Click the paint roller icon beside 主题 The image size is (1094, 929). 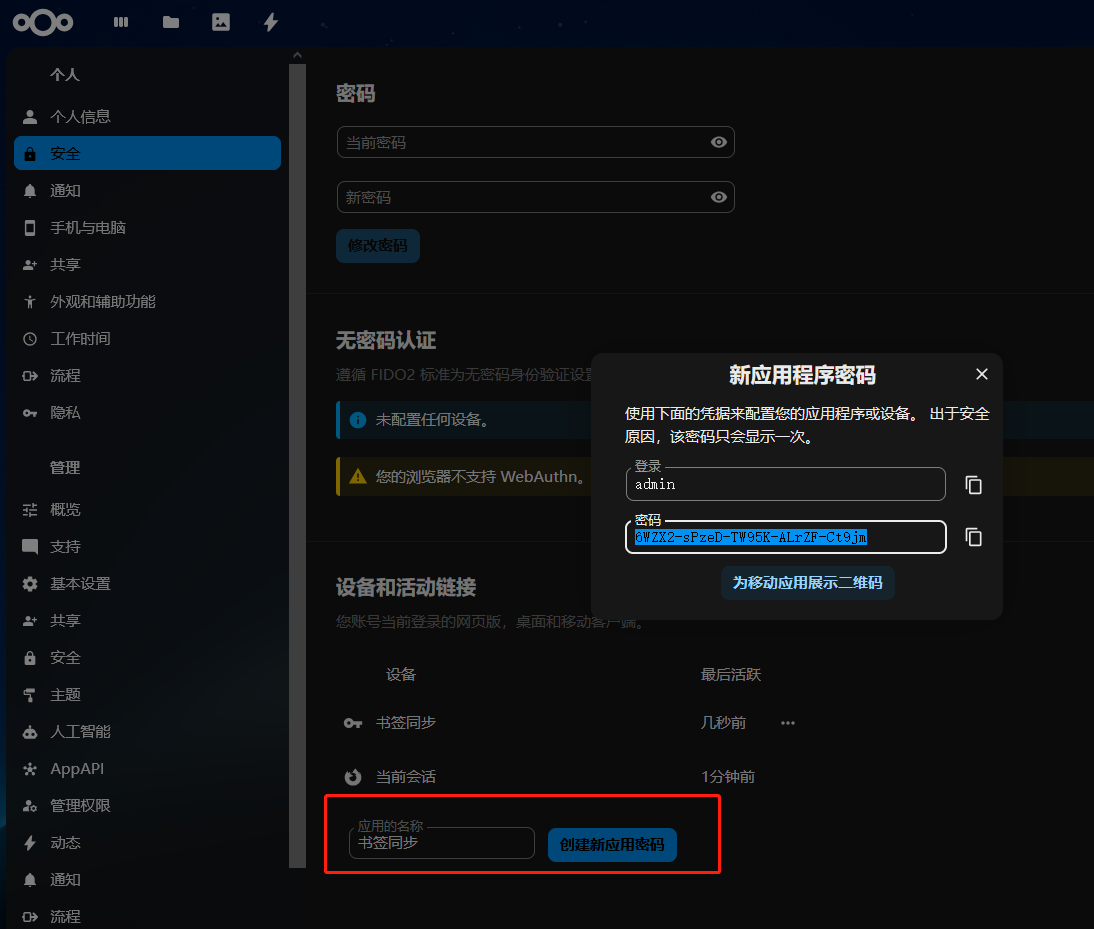pyautogui.click(x=30, y=695)
